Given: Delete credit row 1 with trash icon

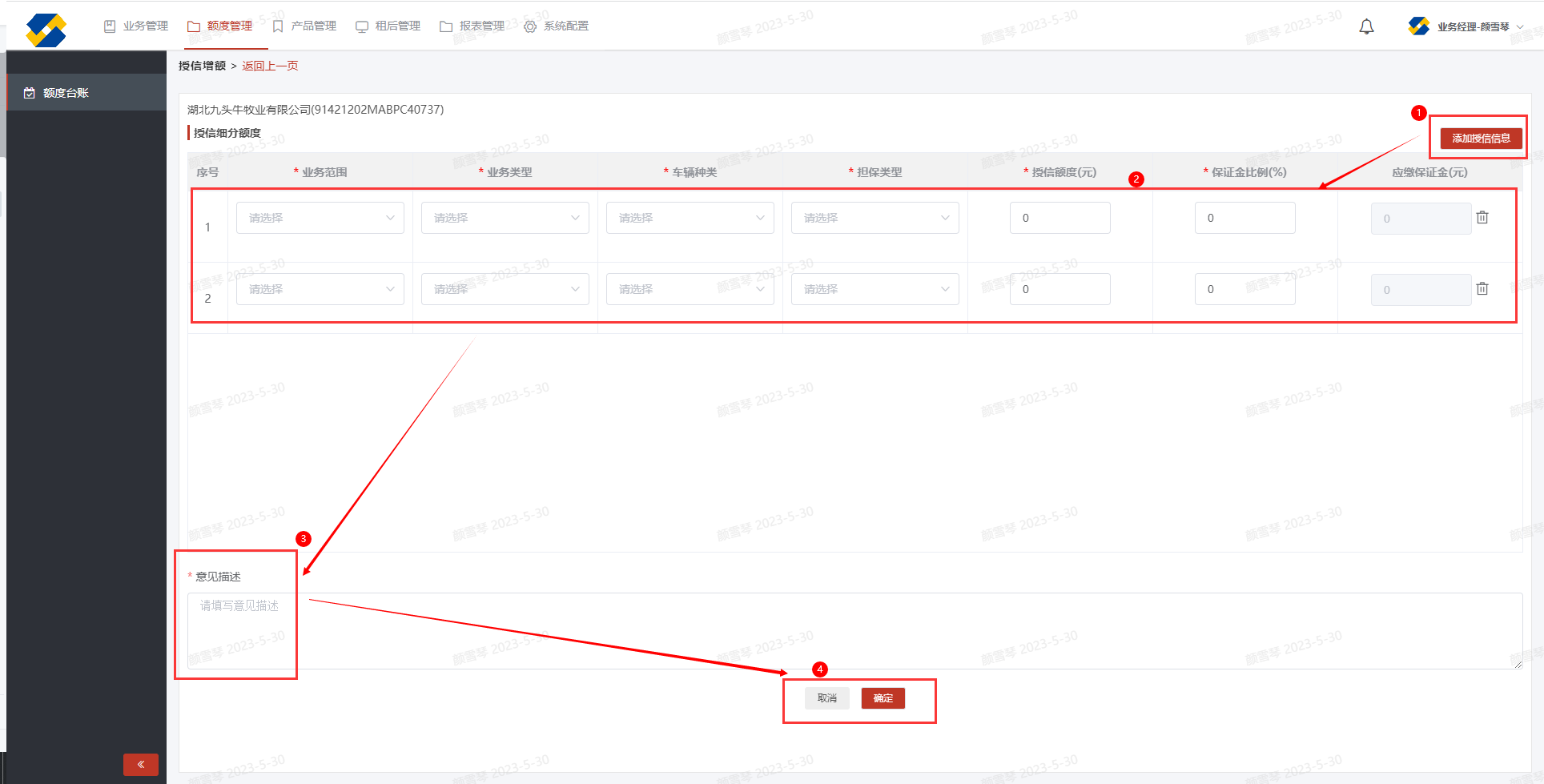Looking at the screenshot, I should [1482, 218].
